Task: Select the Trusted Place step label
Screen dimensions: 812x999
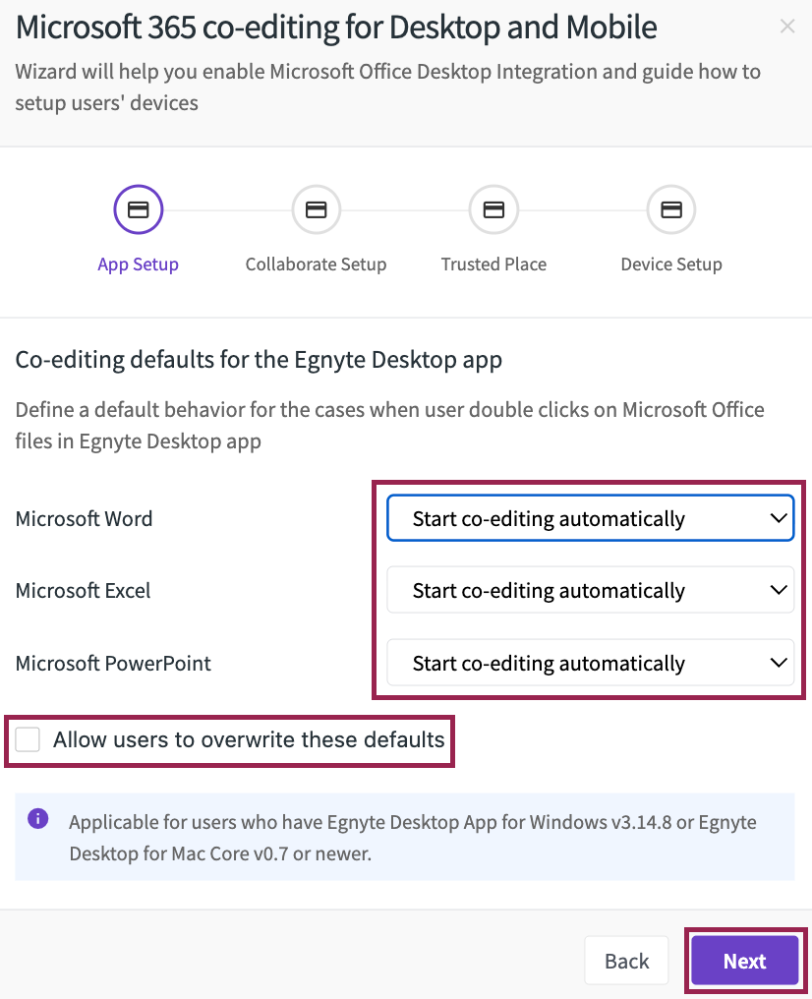Action: (x=494, y=264)
